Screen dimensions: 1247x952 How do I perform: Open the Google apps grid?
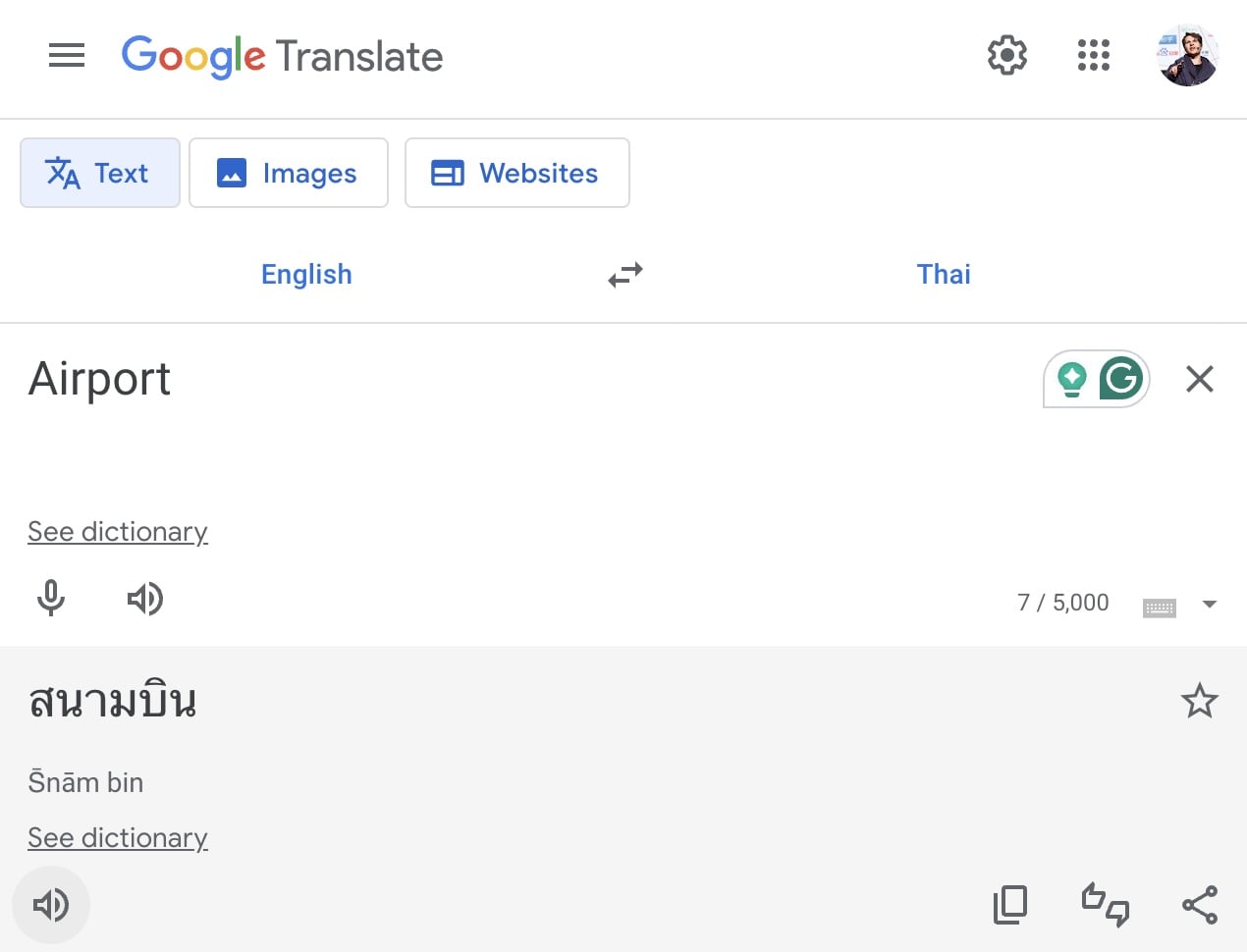click(1093, 56)
